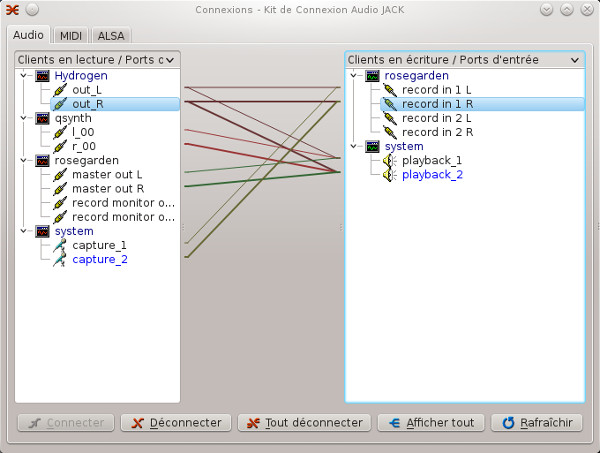The width and height of the screenshot is (600, 453).
Task: Click the Hydrogen client icon
Action: pyautogui.click(x=43, y=76)
